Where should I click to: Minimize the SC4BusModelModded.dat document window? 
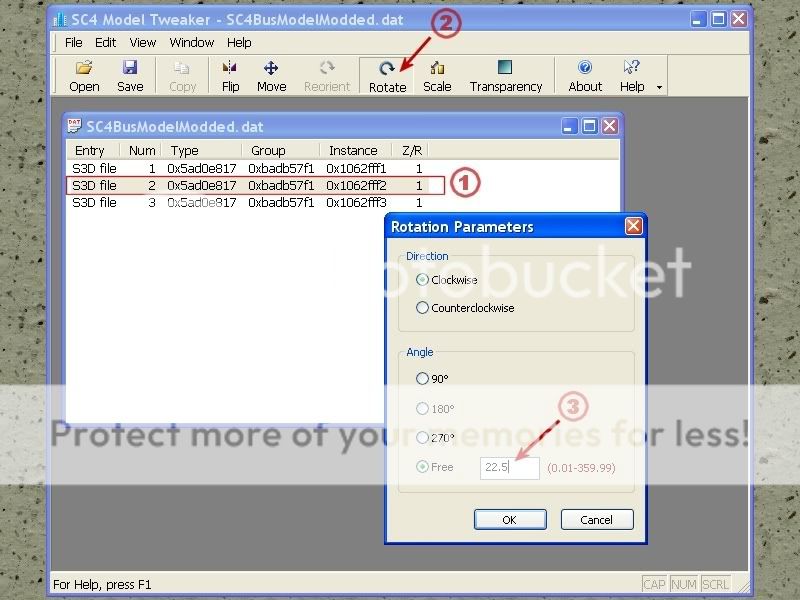[x=569, y=126]
